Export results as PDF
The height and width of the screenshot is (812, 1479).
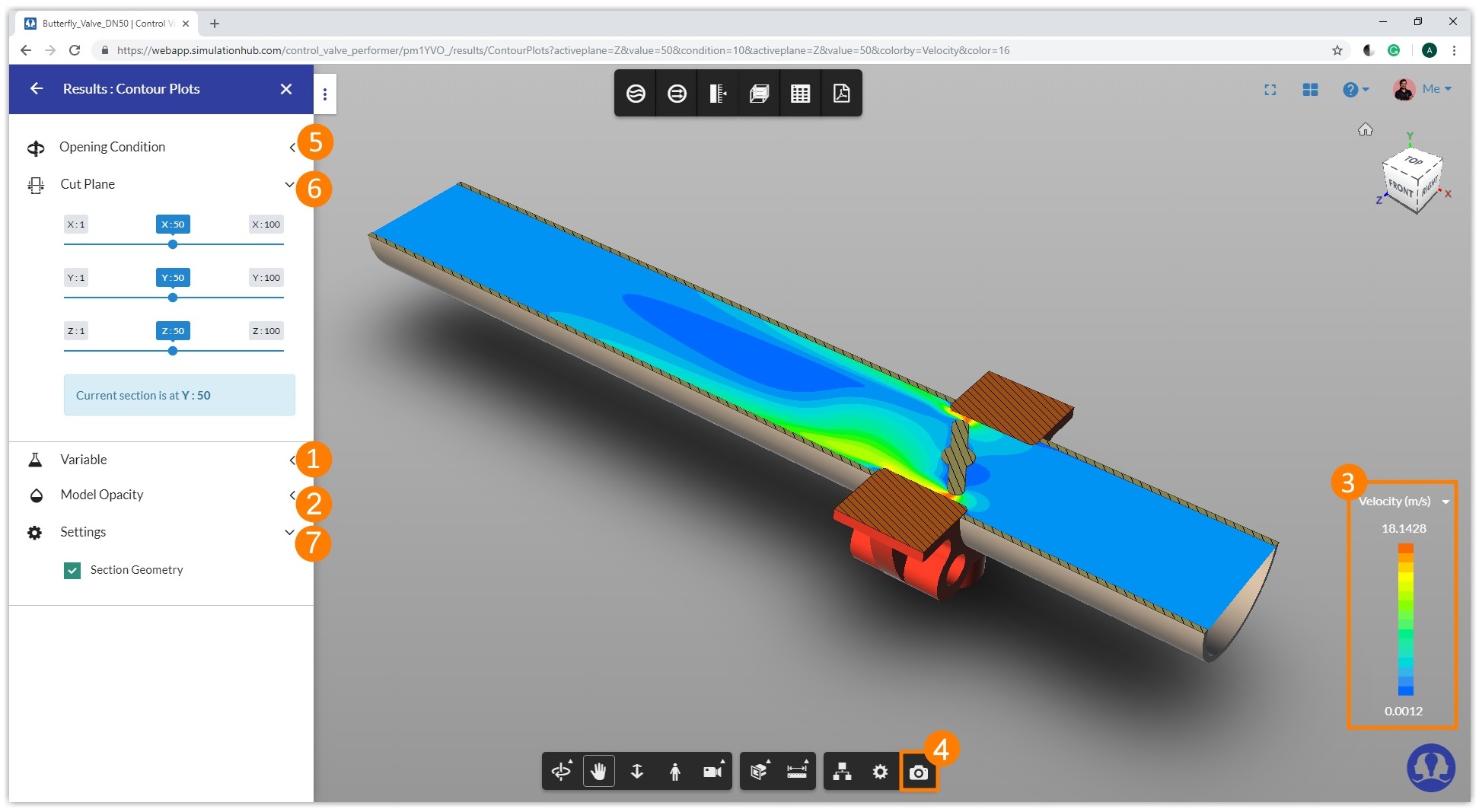coord(841,93)
